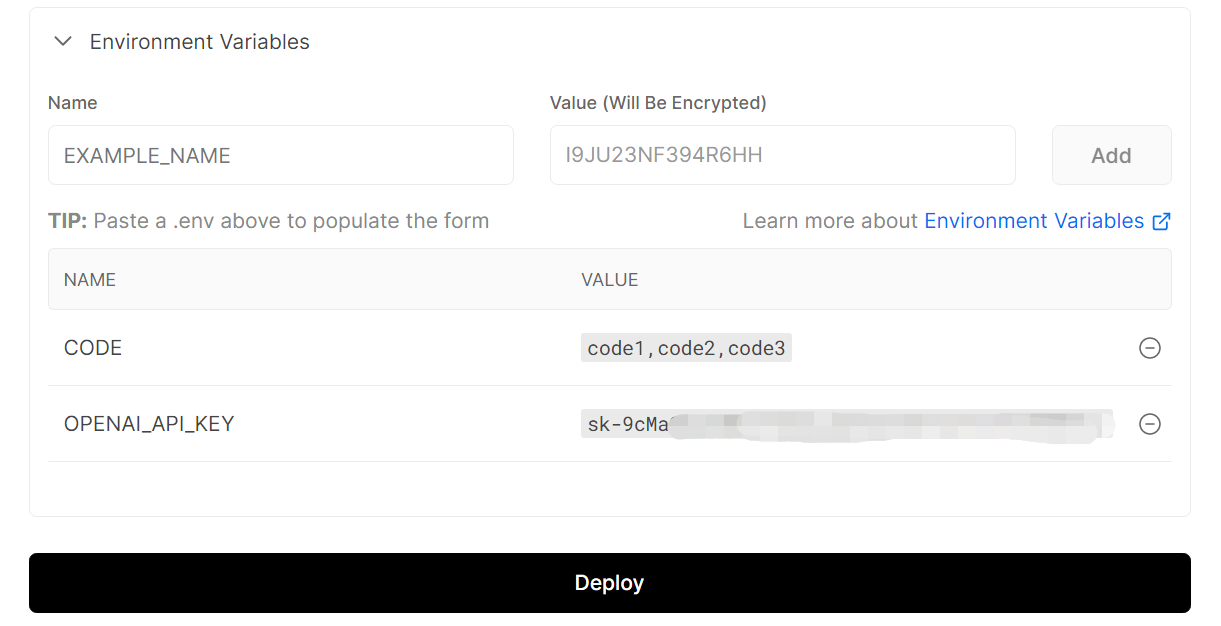1221x626 pixels.
Task: Click the black Deploy button
Action: tap(609, 583)
